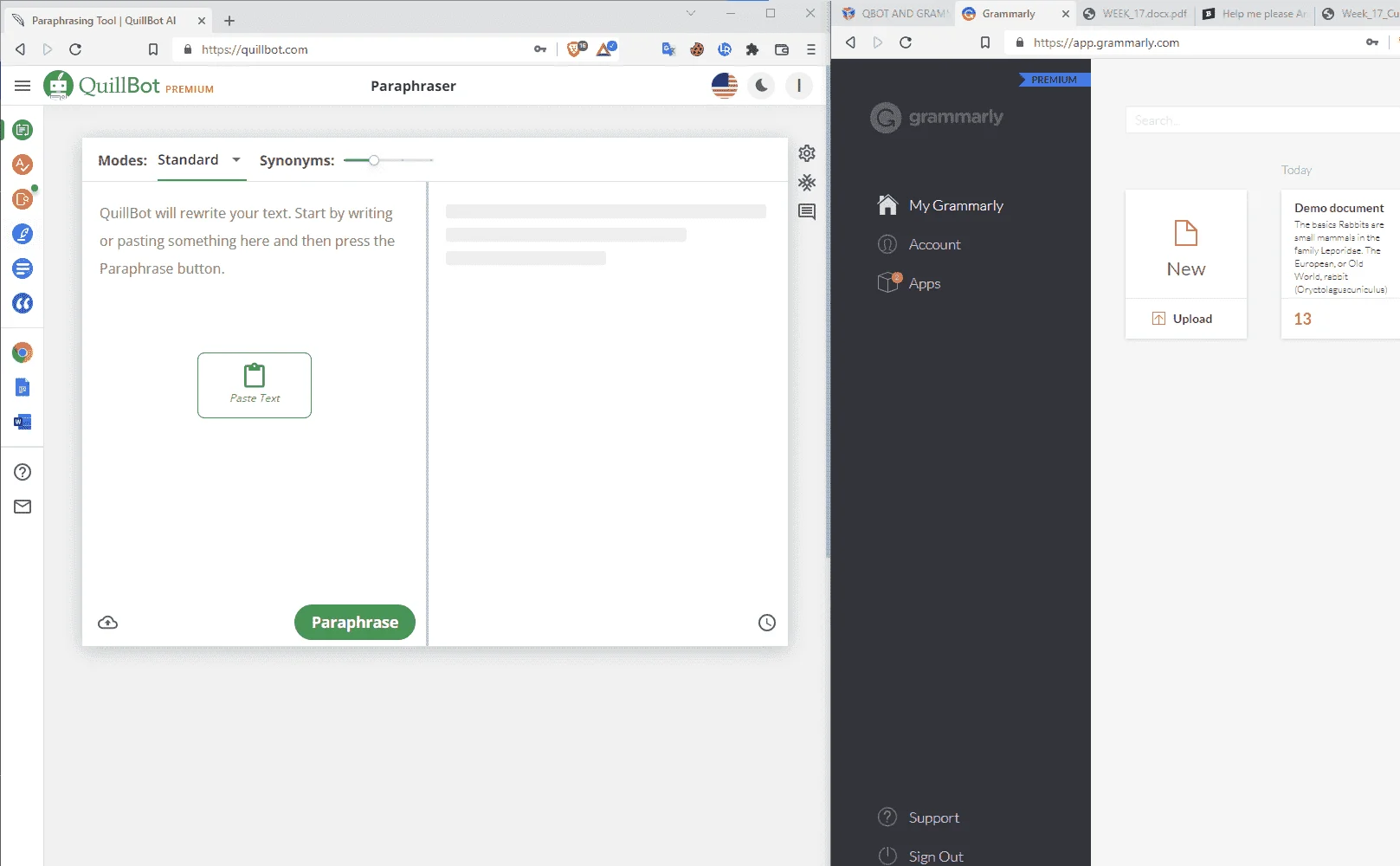Open the QuillBot Help Center icon
The image size is (1400, 866).
click(x=23, y=472)
